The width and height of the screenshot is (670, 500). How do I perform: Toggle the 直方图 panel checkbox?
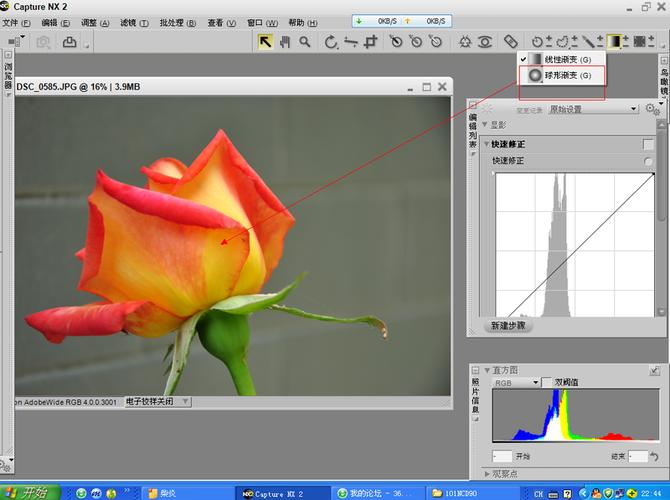tap(654, 370)
